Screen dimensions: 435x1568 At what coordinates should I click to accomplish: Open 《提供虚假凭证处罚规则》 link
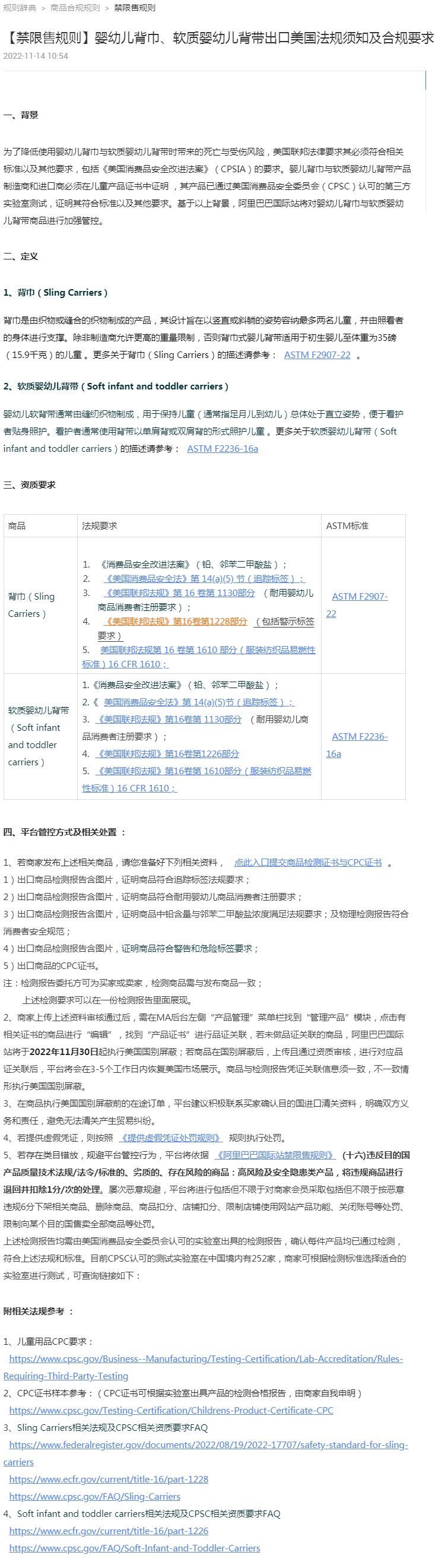pos(171,1138)
